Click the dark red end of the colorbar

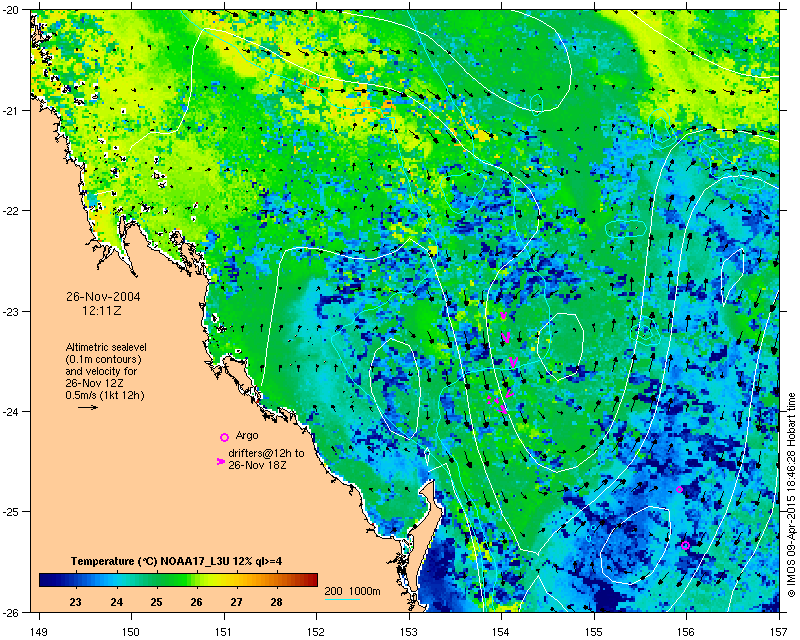312,580
